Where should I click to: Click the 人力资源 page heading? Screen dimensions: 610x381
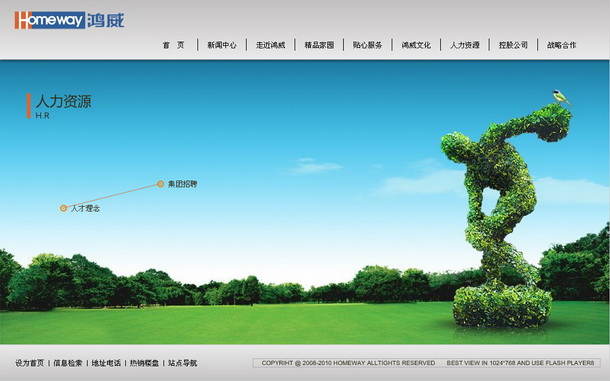coord(63,102)
